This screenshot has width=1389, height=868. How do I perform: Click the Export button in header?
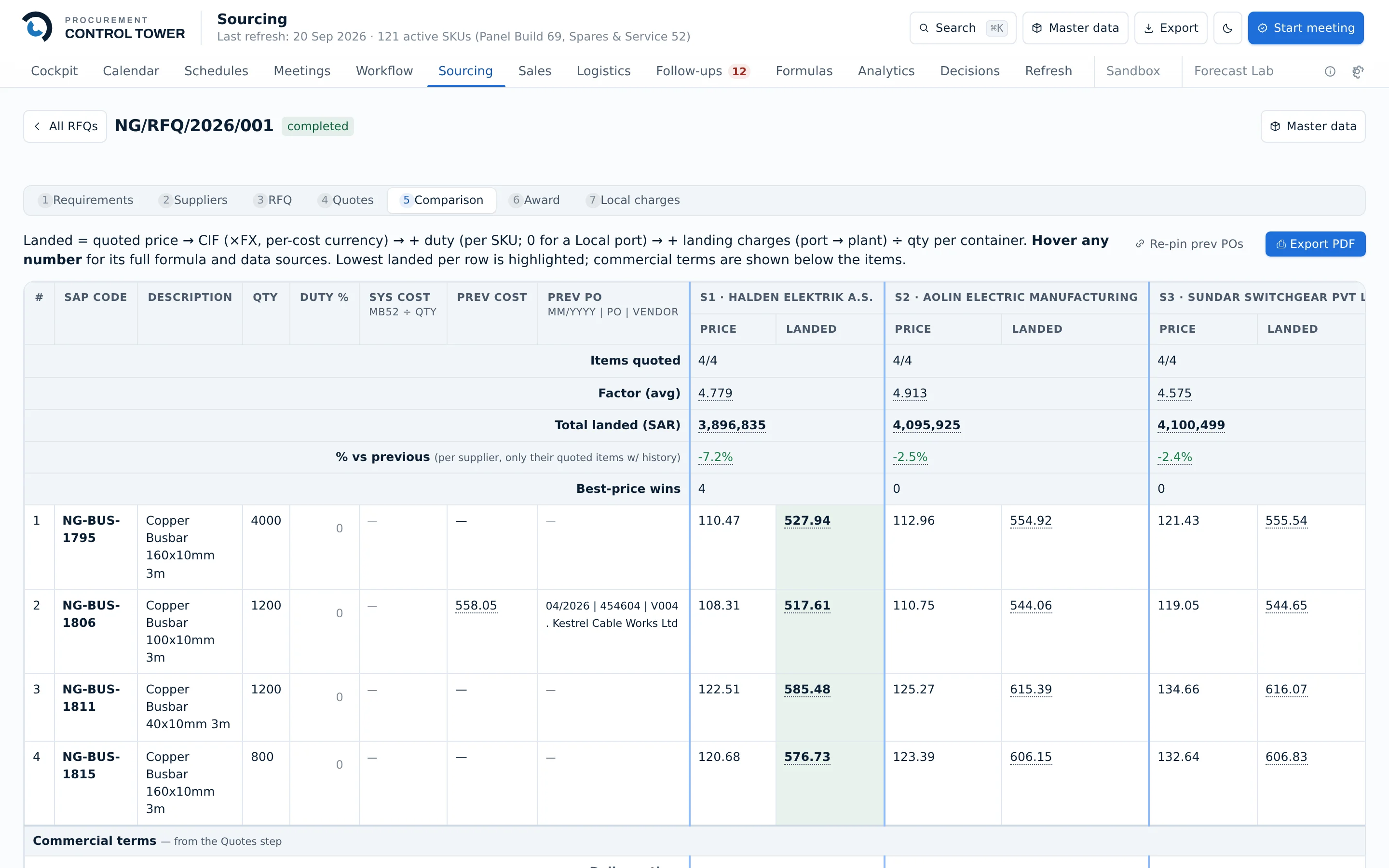tap(1171, 28)
